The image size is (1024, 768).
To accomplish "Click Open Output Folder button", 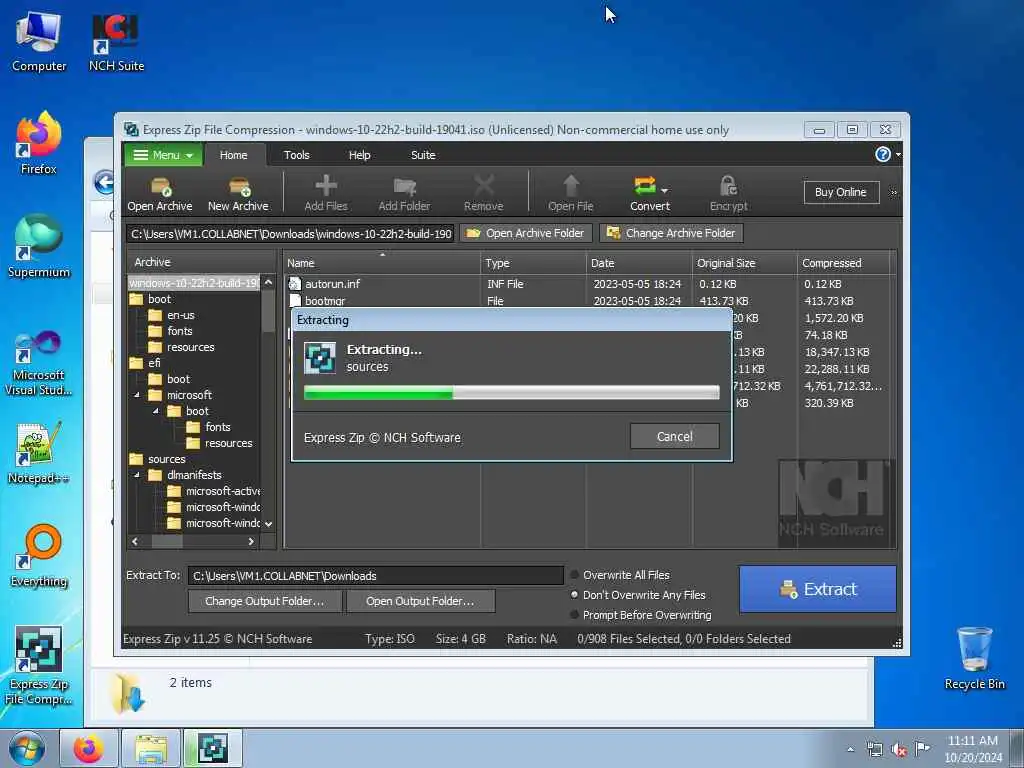I will [x=420, y=601].
